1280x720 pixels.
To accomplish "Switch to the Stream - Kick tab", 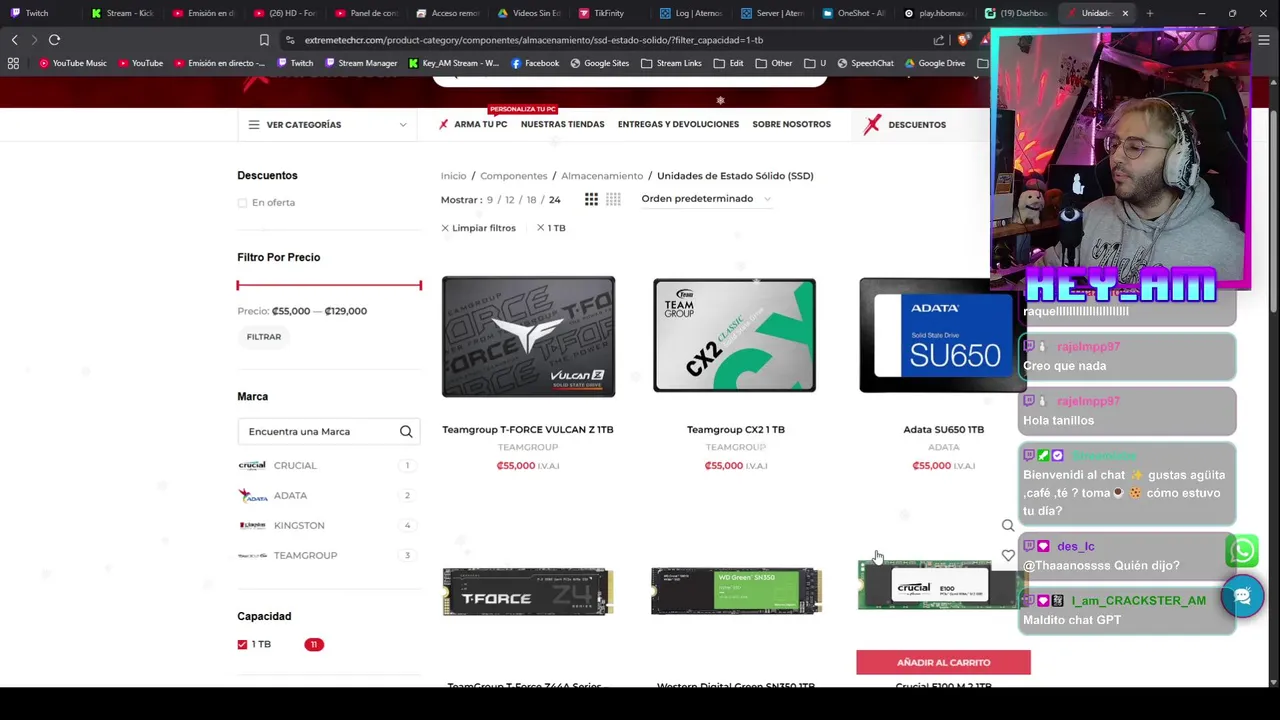I will (x=123, y=13).
